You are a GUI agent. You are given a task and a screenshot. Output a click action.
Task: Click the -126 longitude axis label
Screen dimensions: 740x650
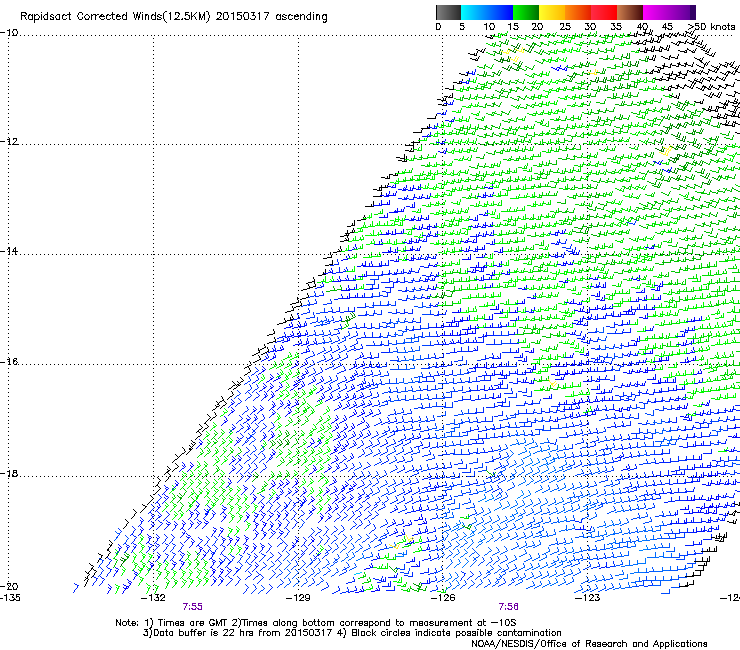click(x=443, y=598)
